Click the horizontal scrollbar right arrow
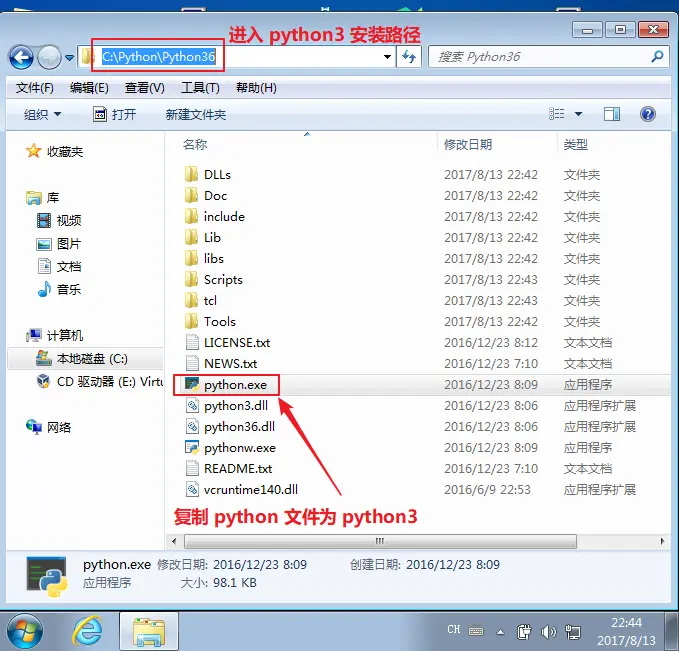The width and height of the screenshot is (679, 651). click(662, 541)
